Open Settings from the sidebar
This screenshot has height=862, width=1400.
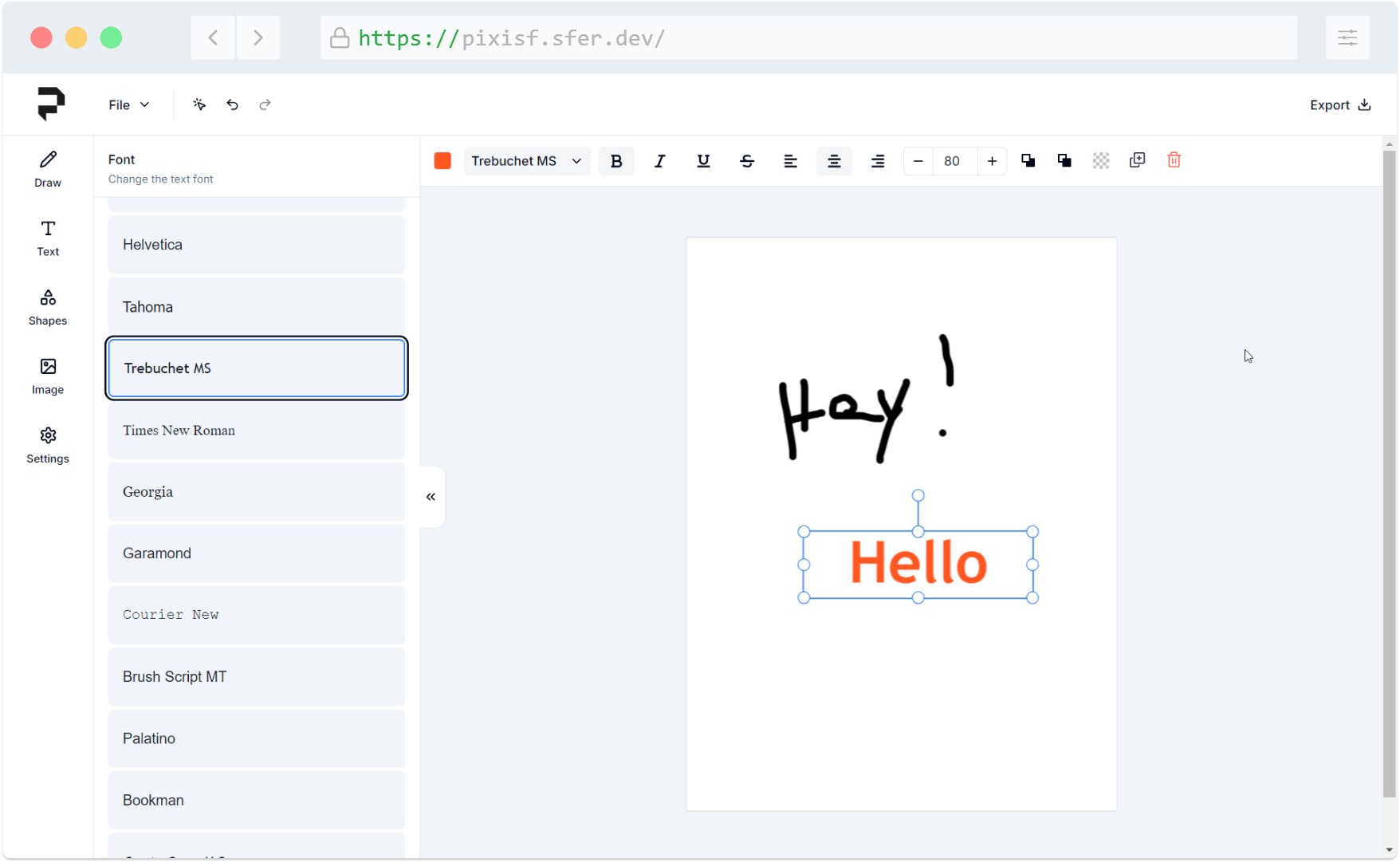pyautogui.click(x=48, y=446)
